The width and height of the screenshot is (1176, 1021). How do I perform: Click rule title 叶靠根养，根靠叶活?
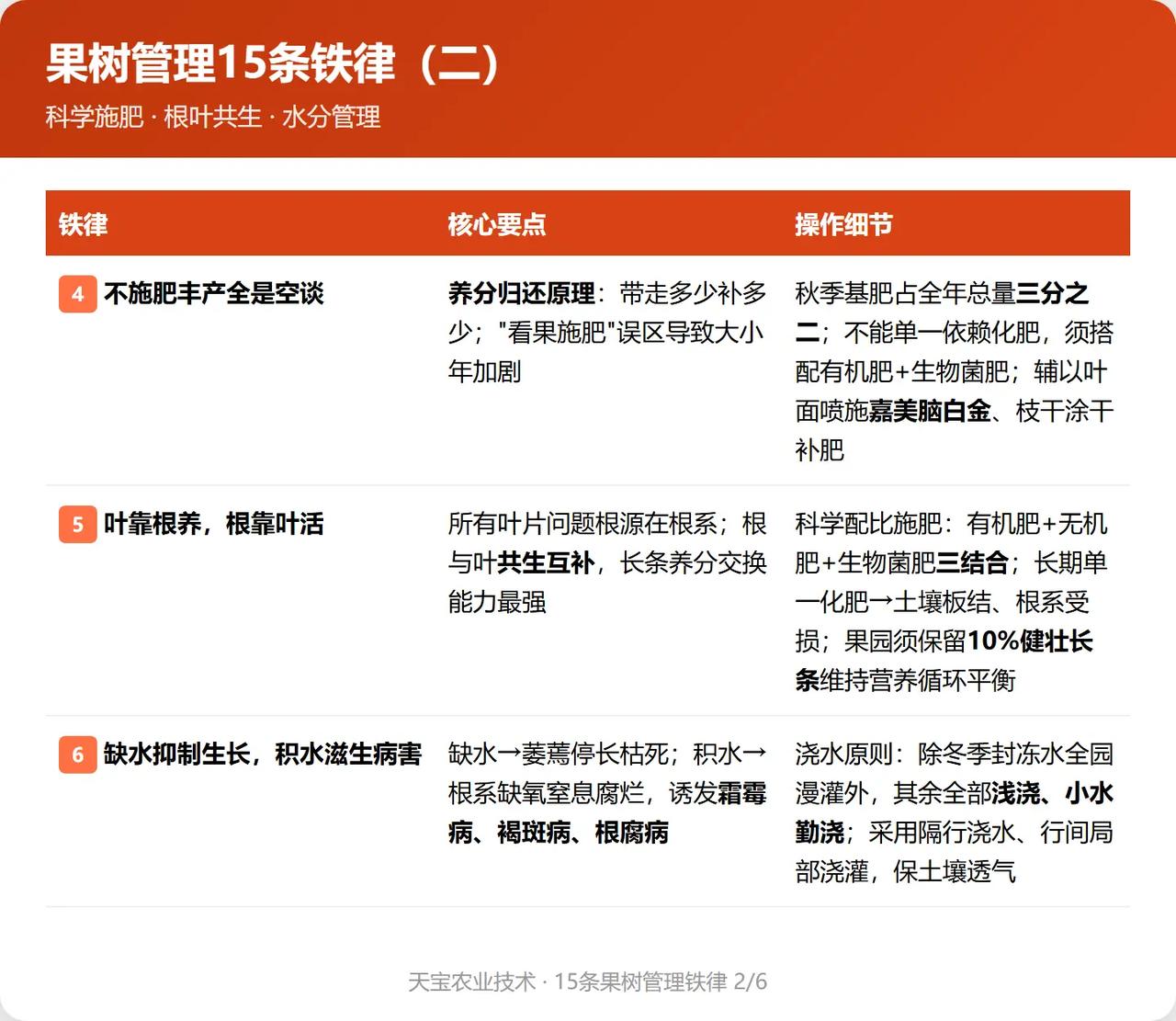pyautogui.click(x=214, y=525)
